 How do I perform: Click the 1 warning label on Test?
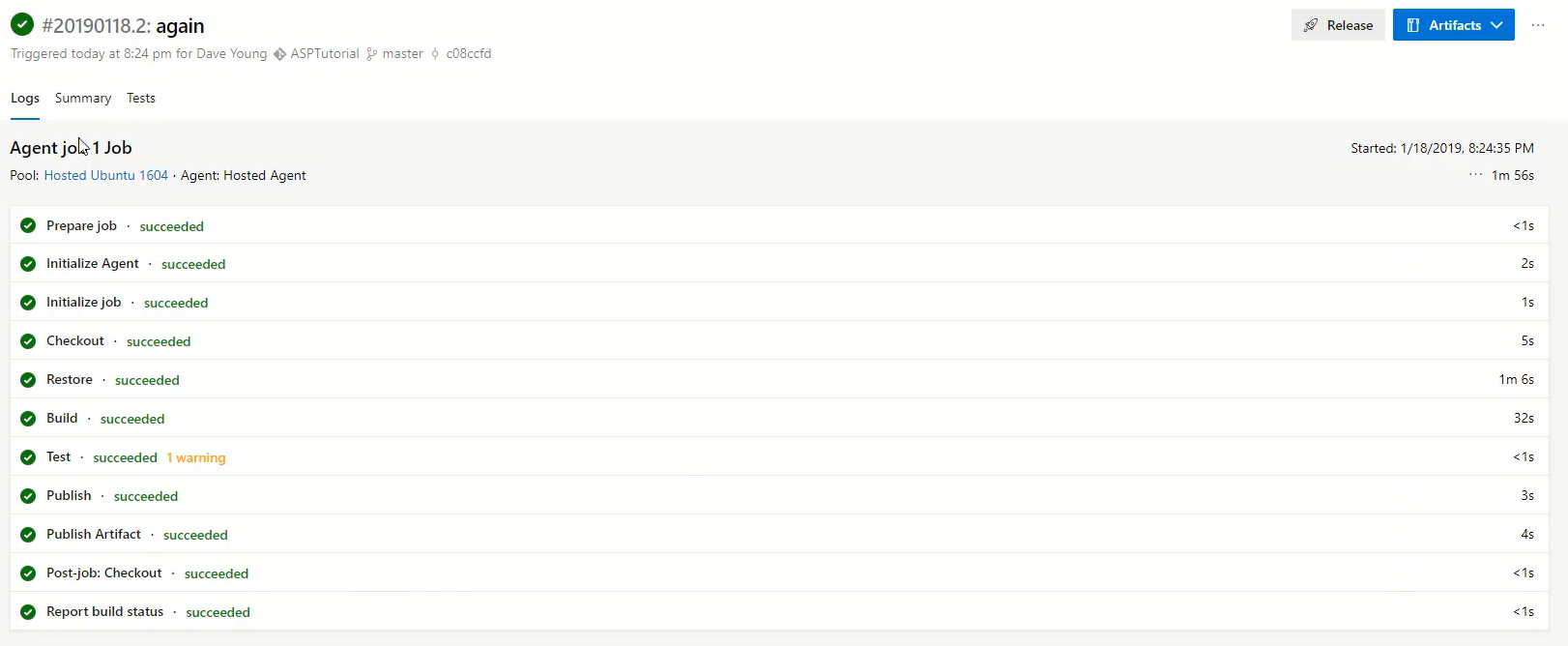click(196, 457)
